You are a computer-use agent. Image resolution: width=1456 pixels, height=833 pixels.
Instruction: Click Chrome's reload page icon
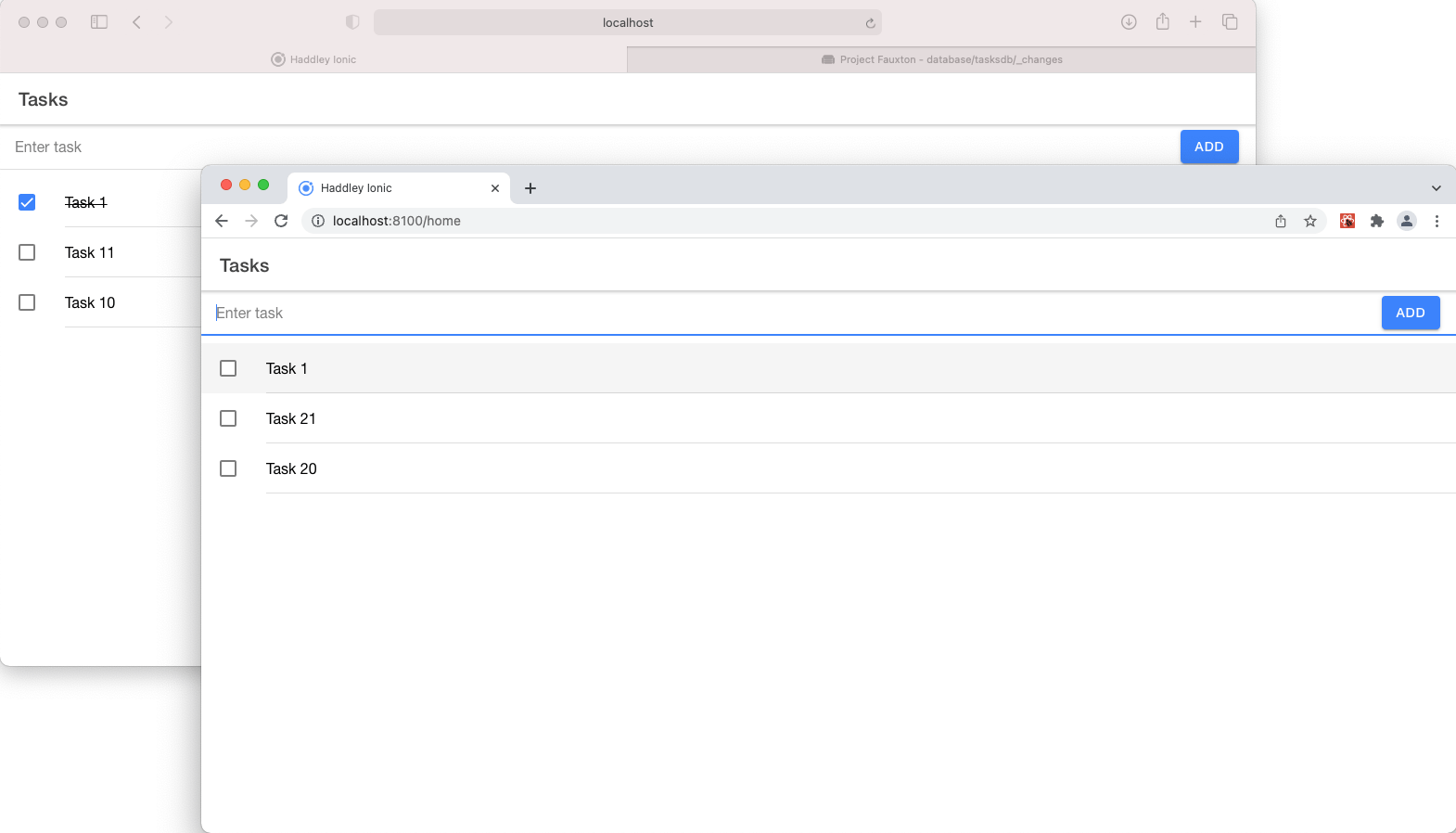click(x=281, y=221)
